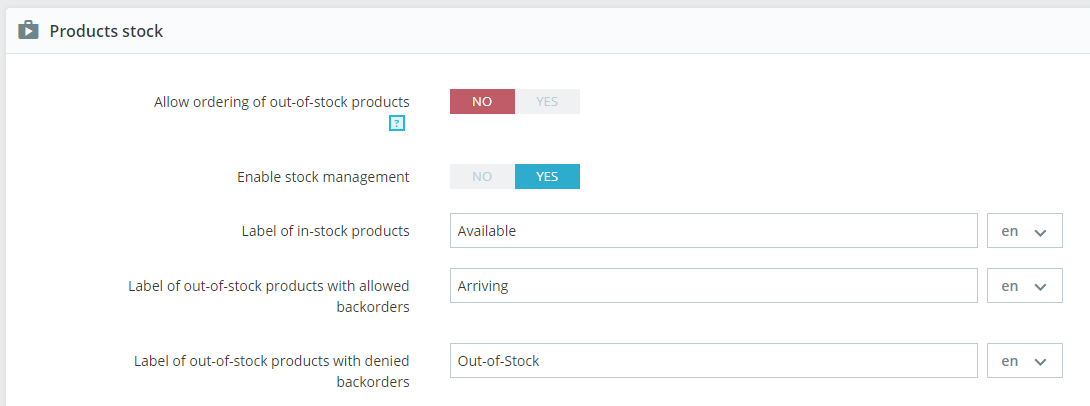Set Allow ordering out-of-stock to NO
1090x406 pixels.
pos(482,102)
